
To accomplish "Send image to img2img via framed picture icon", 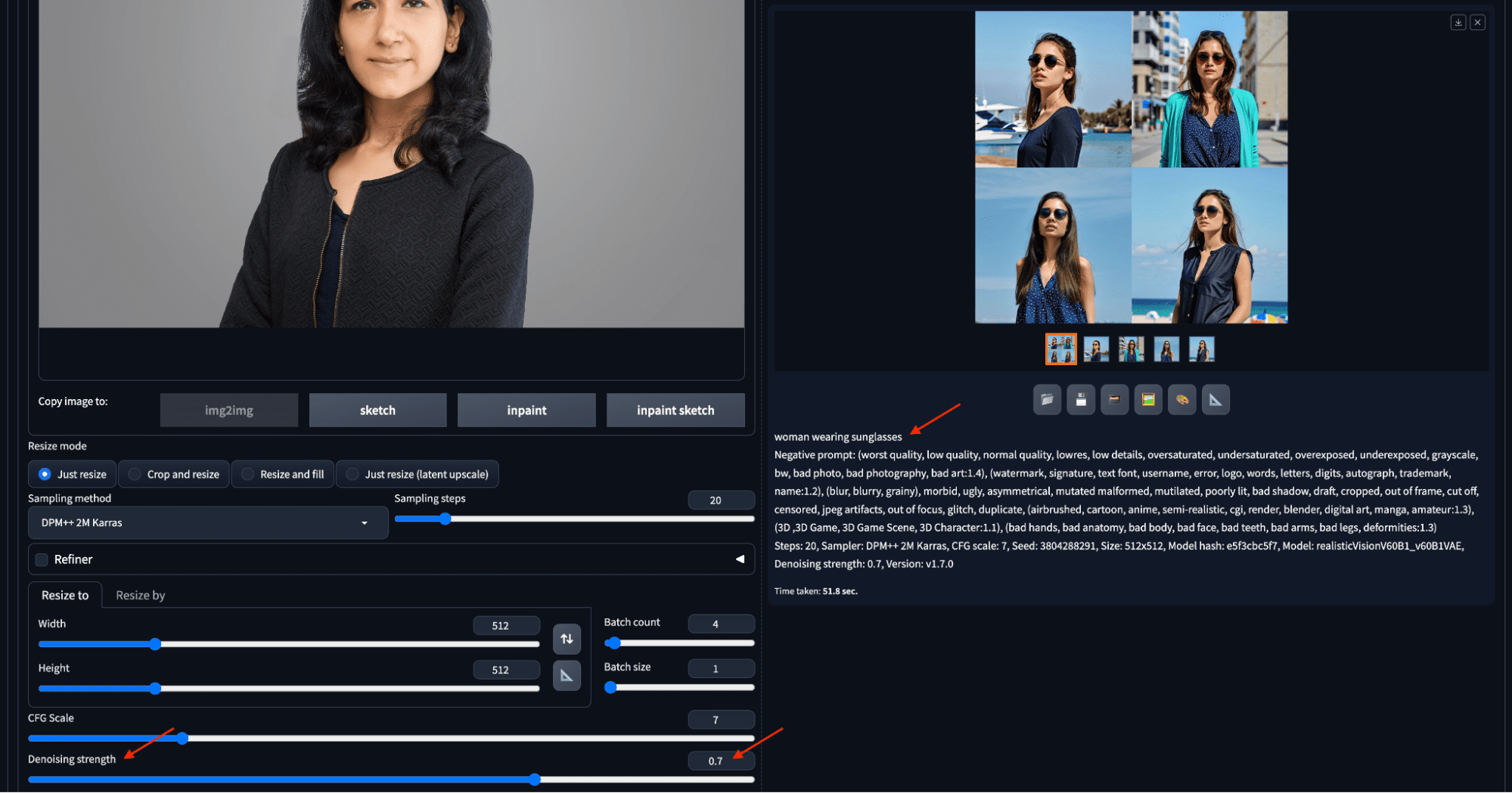I will tap(1148, 400).
